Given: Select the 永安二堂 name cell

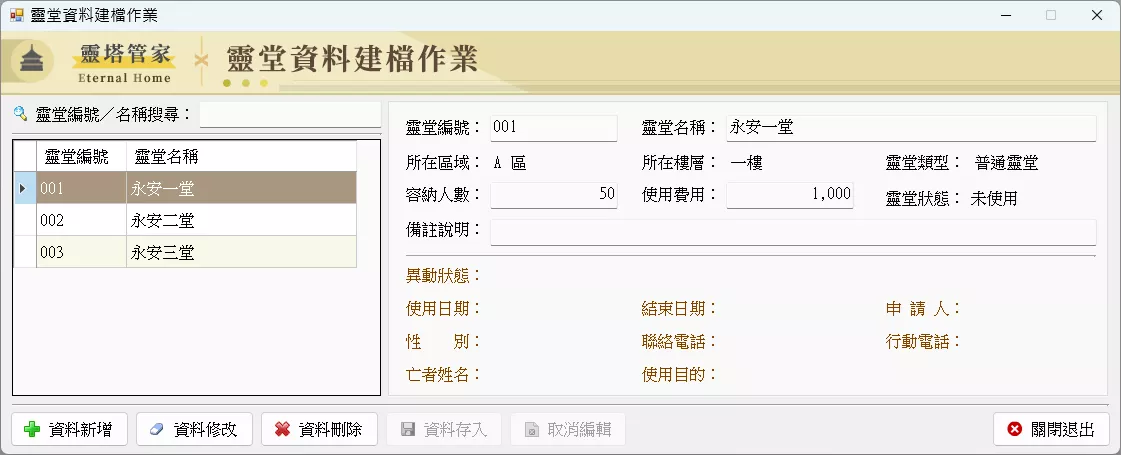Looking at the screenshot, I should coord(241,220).
